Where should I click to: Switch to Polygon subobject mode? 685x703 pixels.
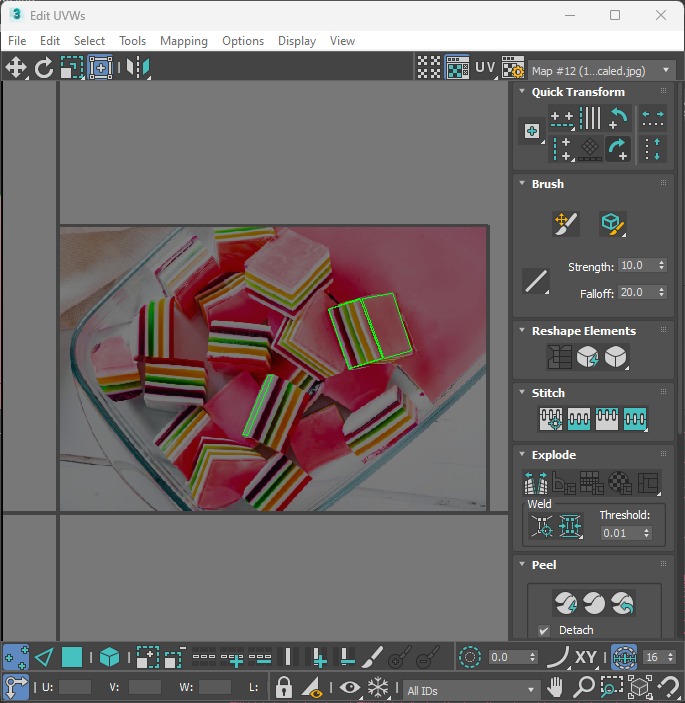72,657
